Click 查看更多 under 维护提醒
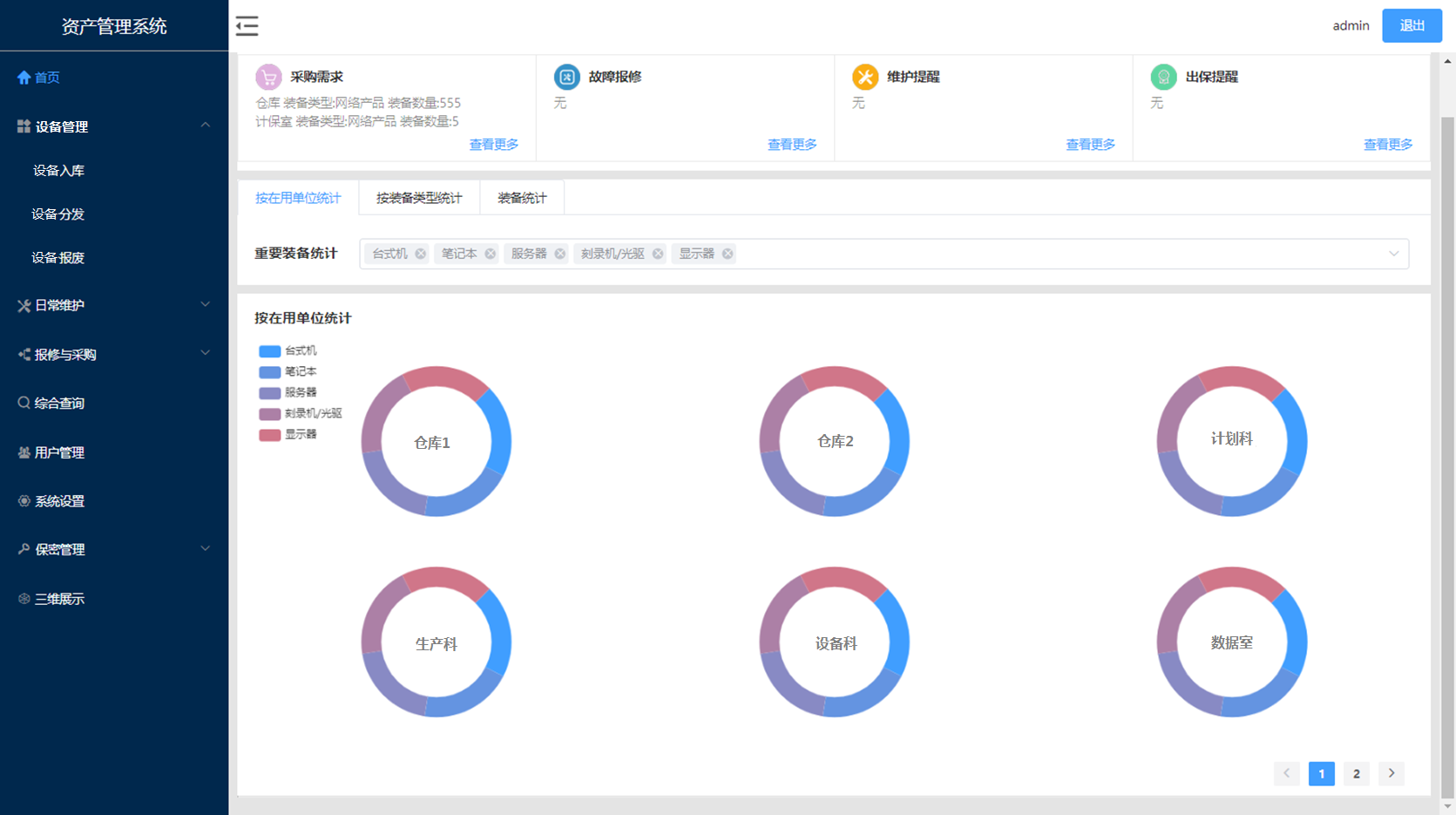 pos(1090,145)
